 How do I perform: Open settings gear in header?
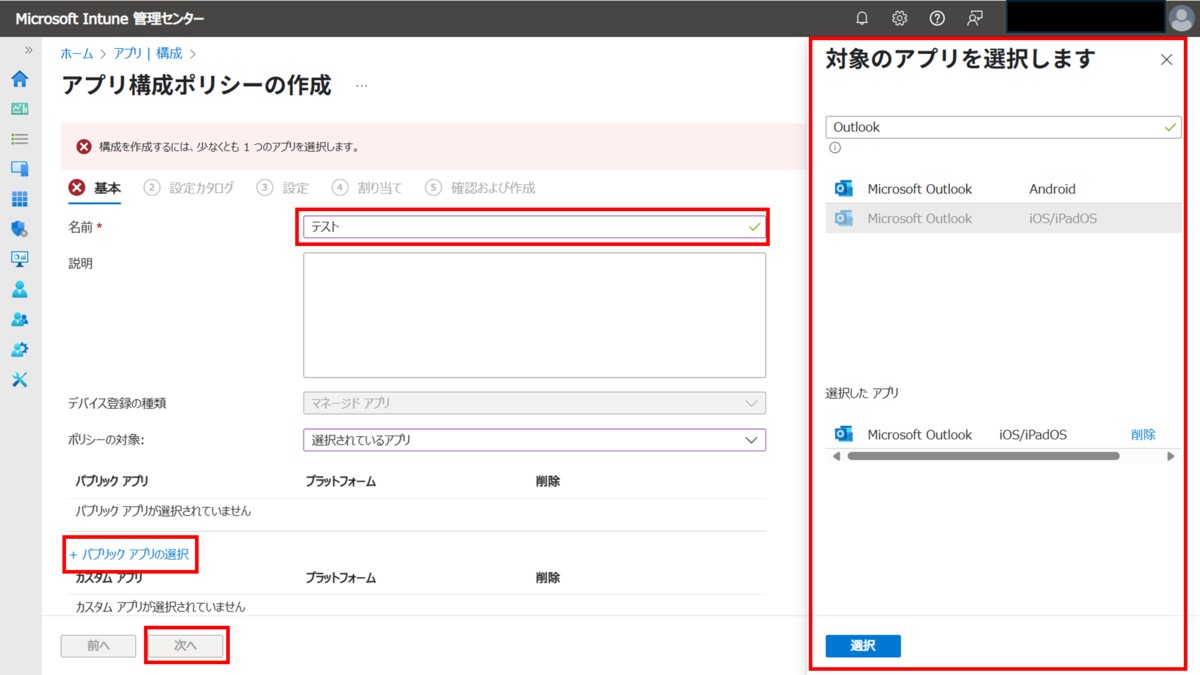pos(899,18)
